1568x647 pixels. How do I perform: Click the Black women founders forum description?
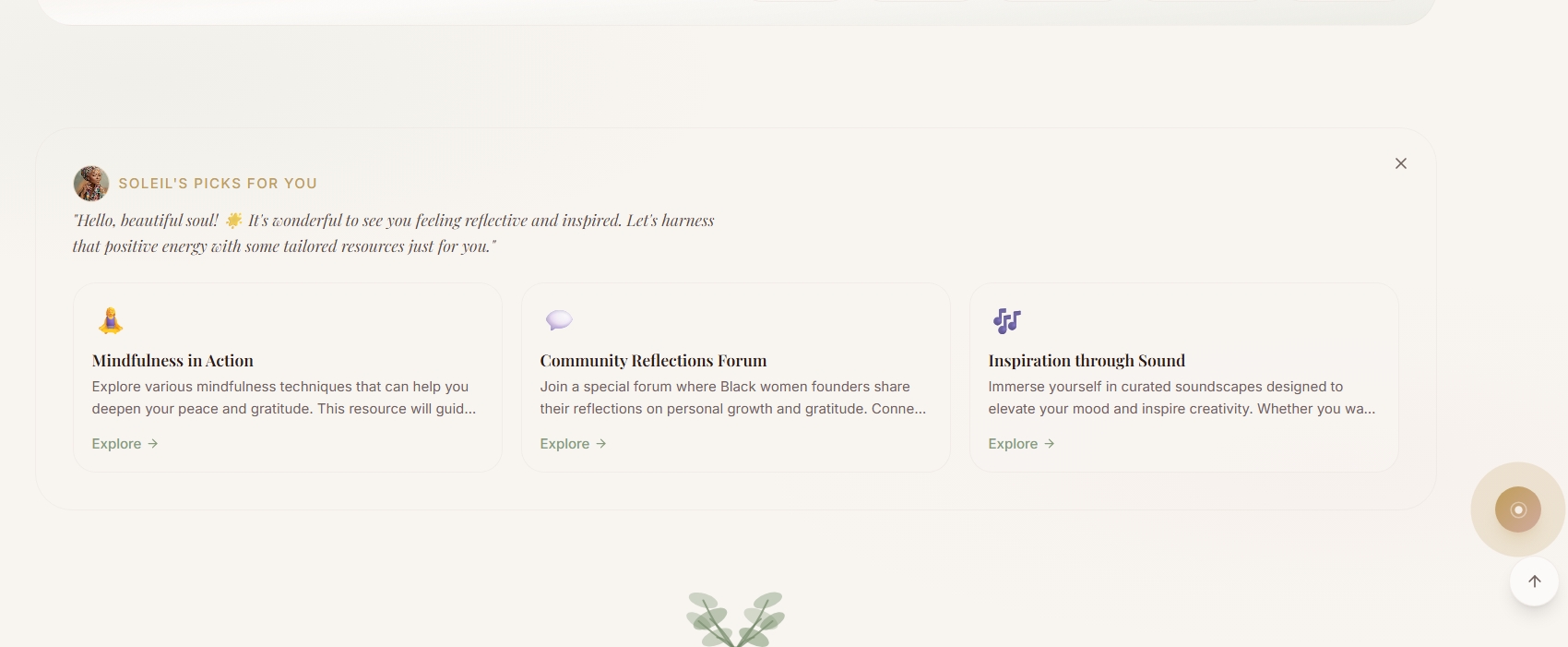[x=732, y=398]
